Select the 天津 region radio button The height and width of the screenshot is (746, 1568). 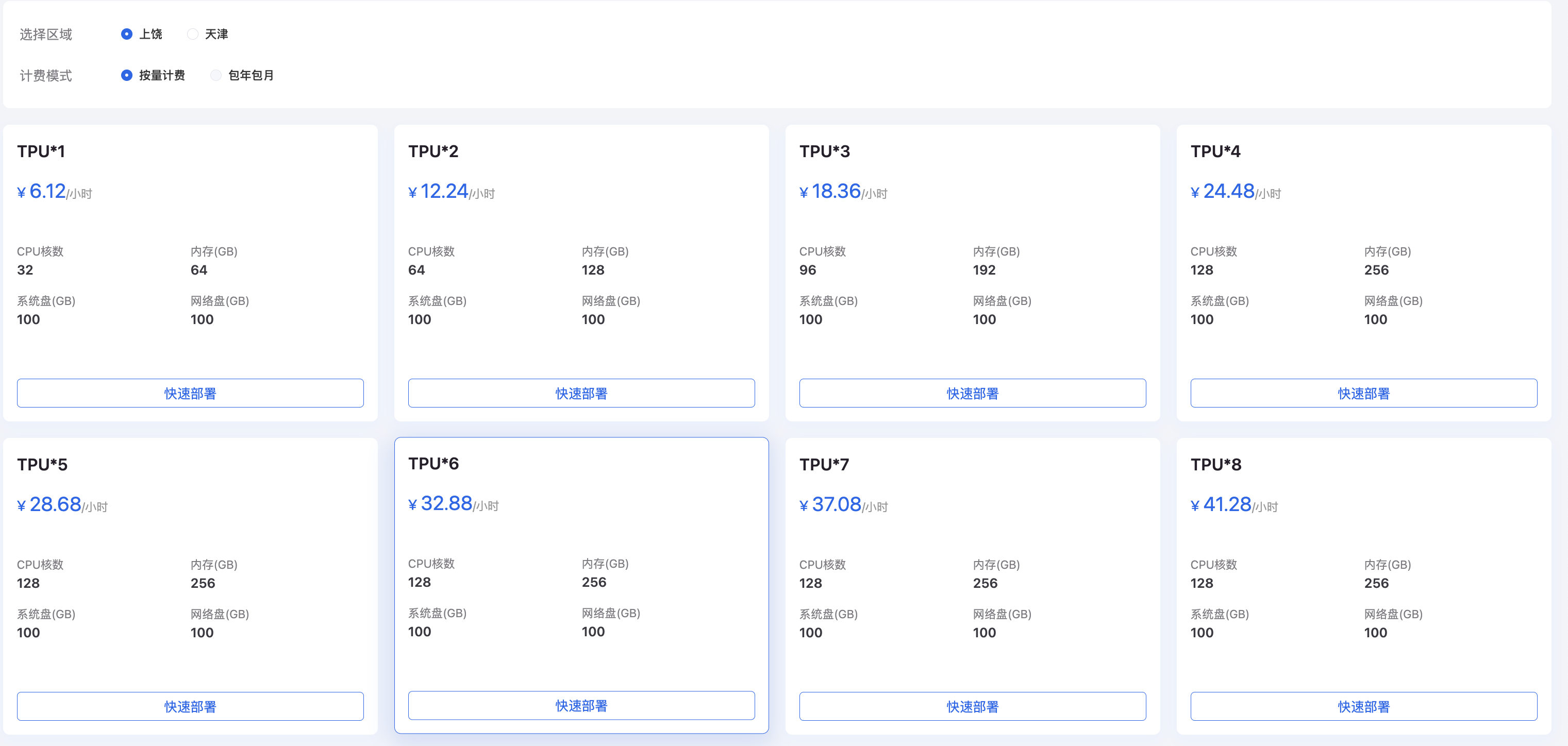pos(193,34)
